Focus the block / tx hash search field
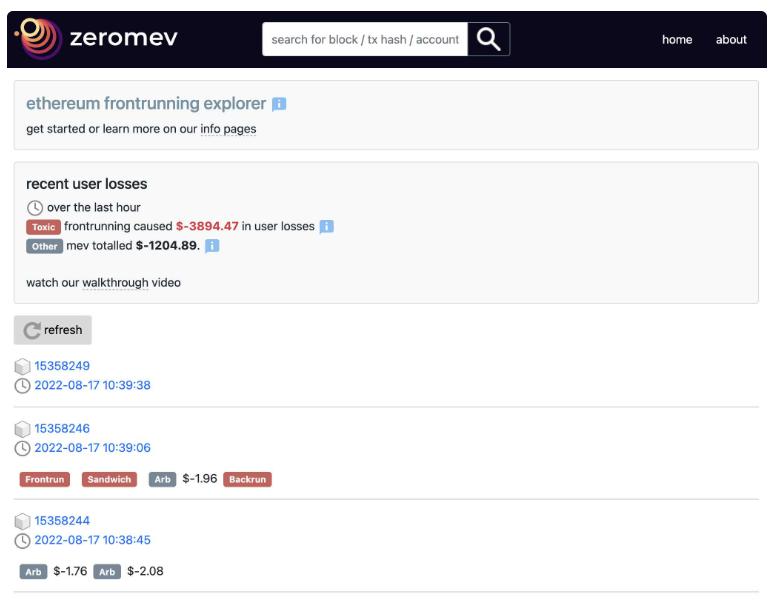782x613 pixels. point(365,40)
